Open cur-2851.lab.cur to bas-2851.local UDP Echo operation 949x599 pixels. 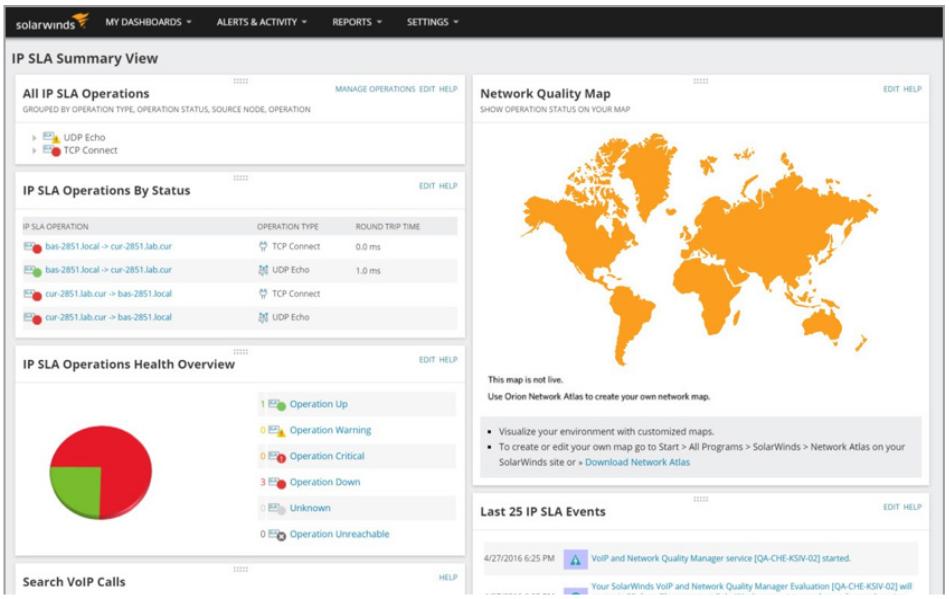(108, 317)
